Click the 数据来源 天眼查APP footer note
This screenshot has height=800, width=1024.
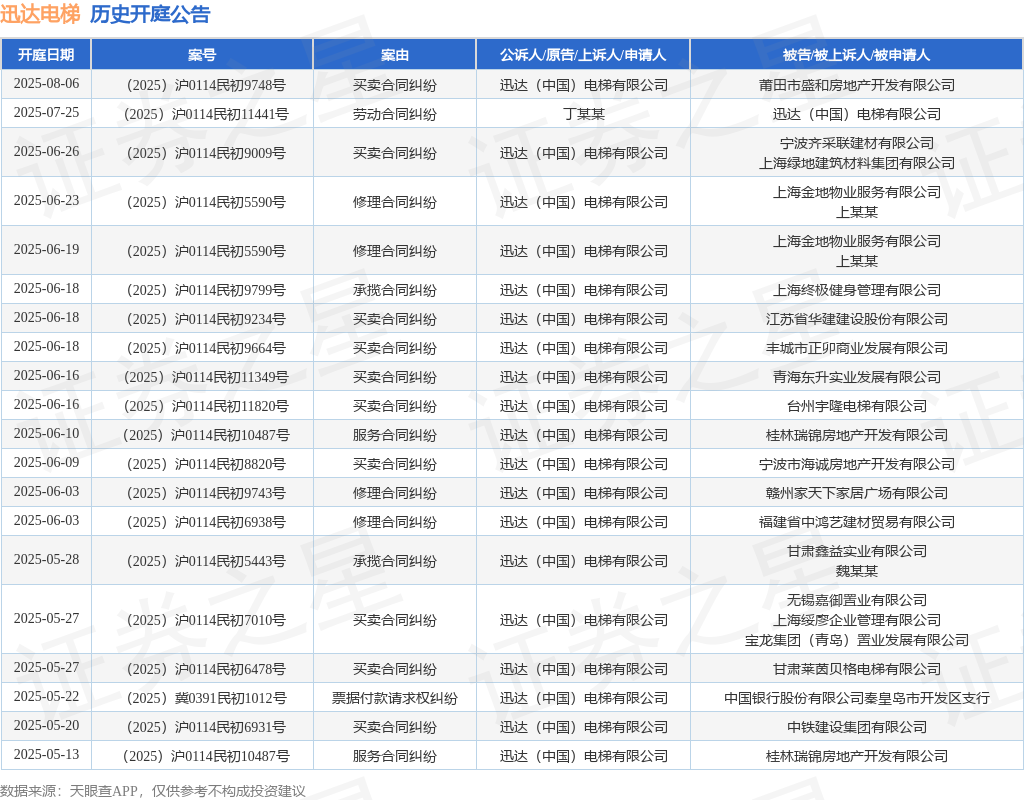[x=153, y=792]
